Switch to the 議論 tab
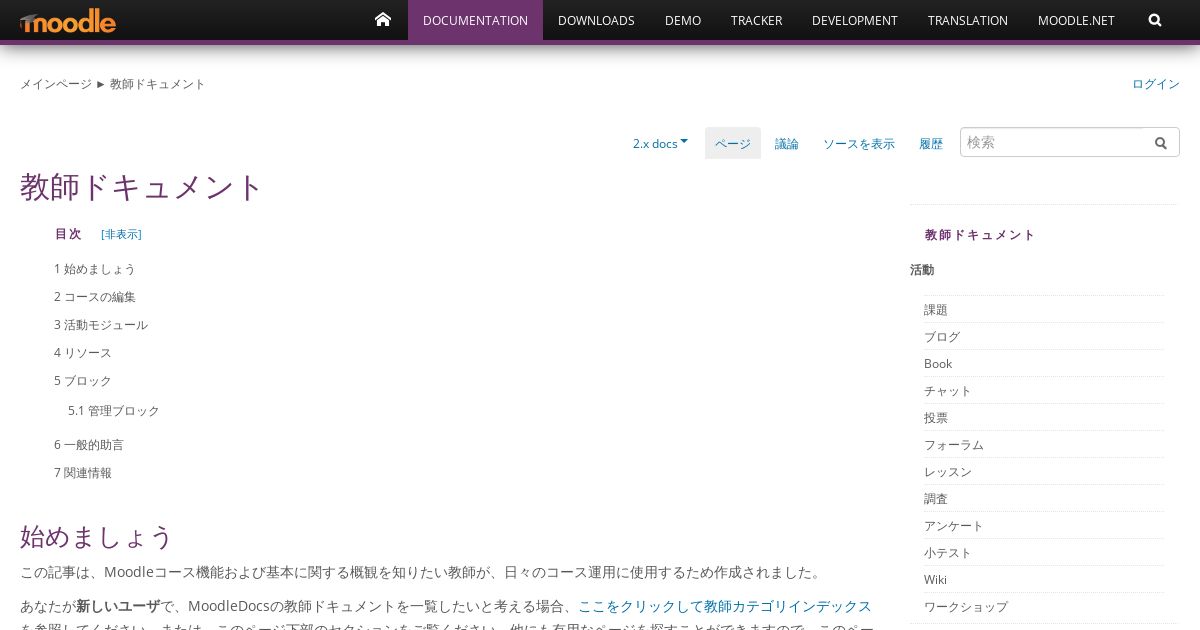Image resolution: width=1200 pixels, height=630 pixels. (787, 143)
